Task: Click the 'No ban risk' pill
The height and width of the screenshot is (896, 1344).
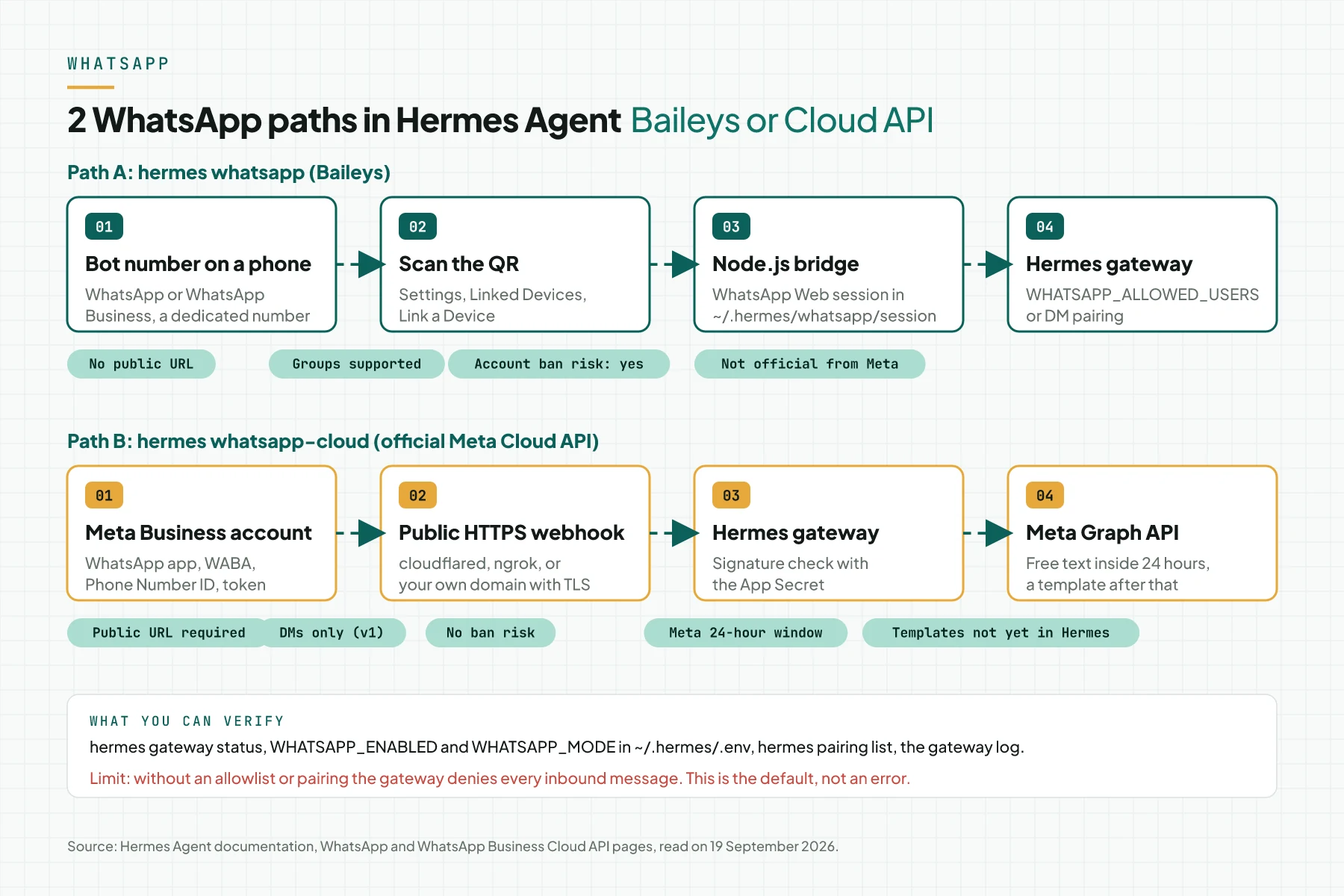Action: 491,632
